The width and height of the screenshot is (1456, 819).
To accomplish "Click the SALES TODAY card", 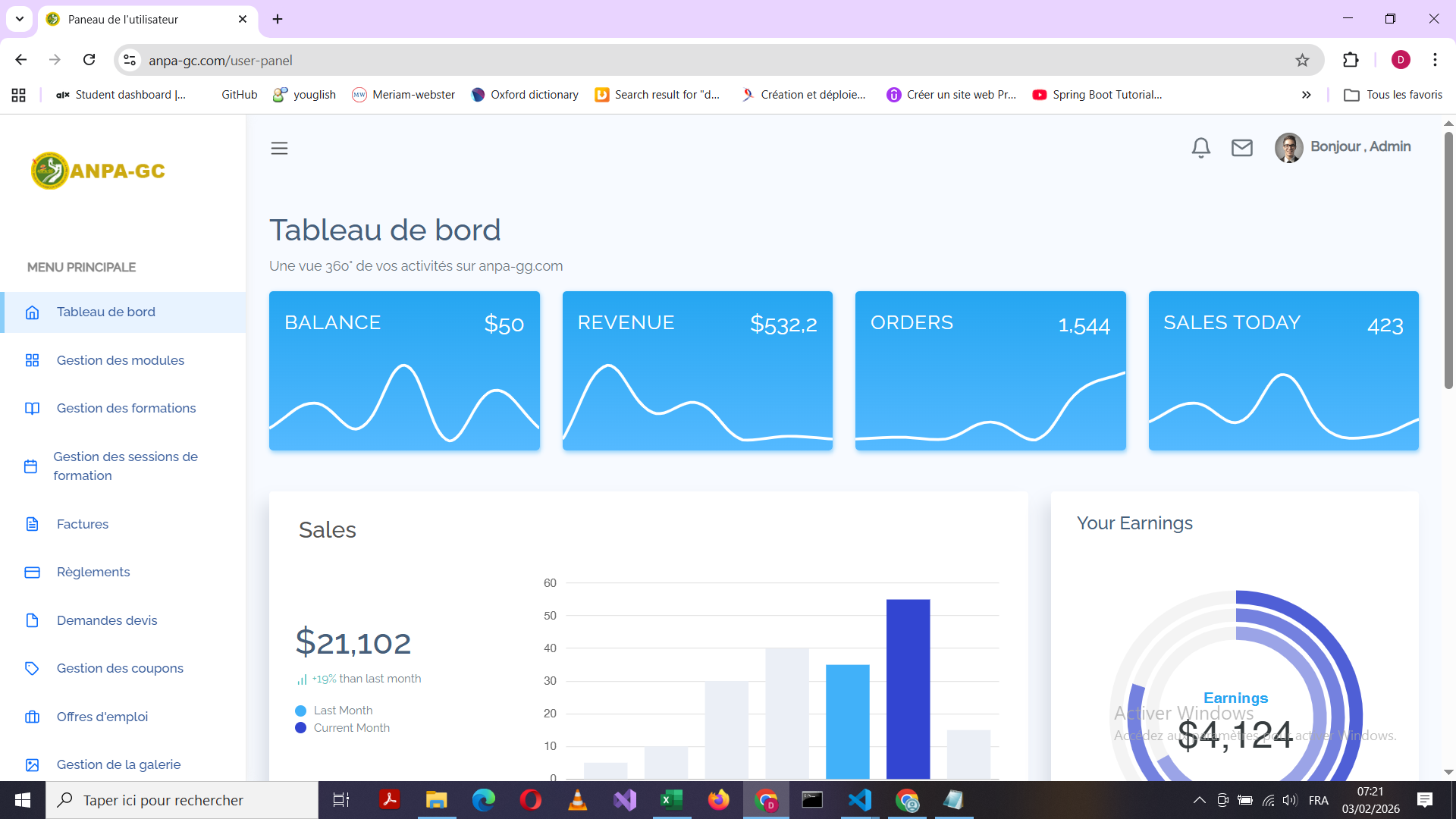I will click(1283, 371).
